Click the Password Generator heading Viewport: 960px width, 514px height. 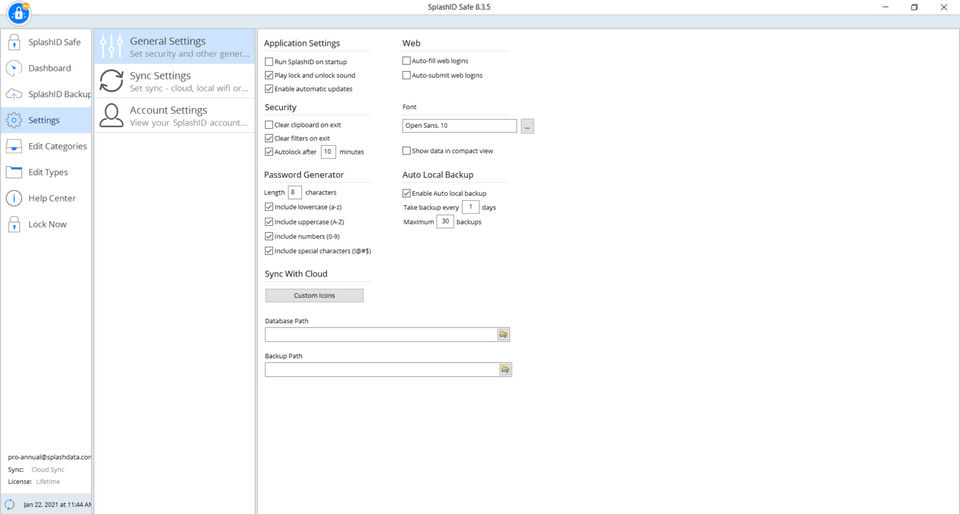click(x=304, y=175)
